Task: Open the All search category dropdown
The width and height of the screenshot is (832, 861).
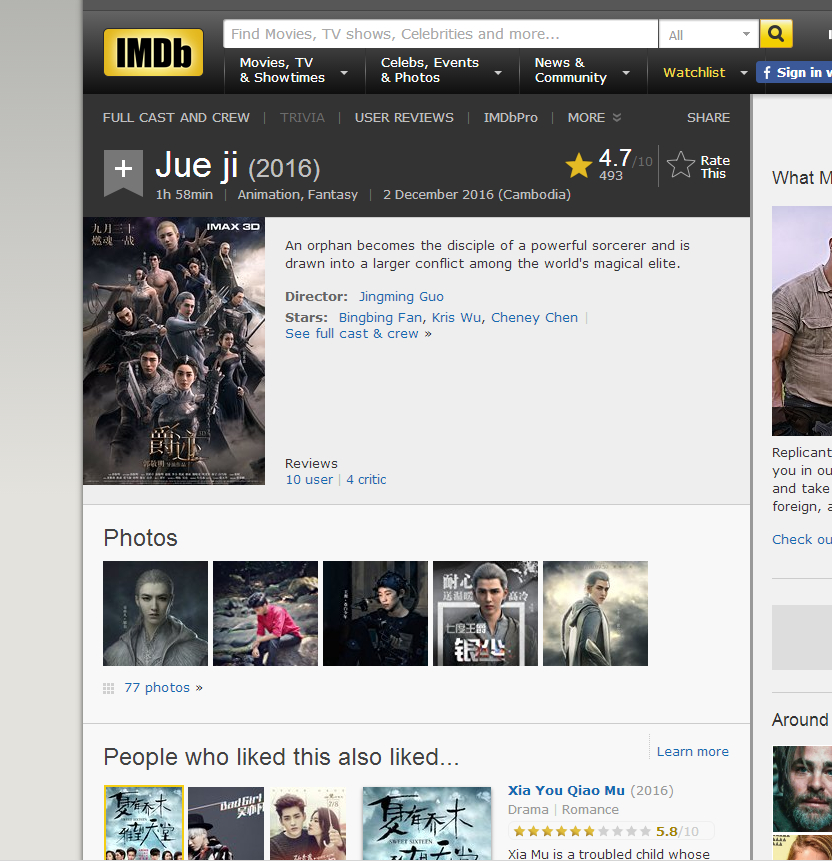Action: pos(708,35)
